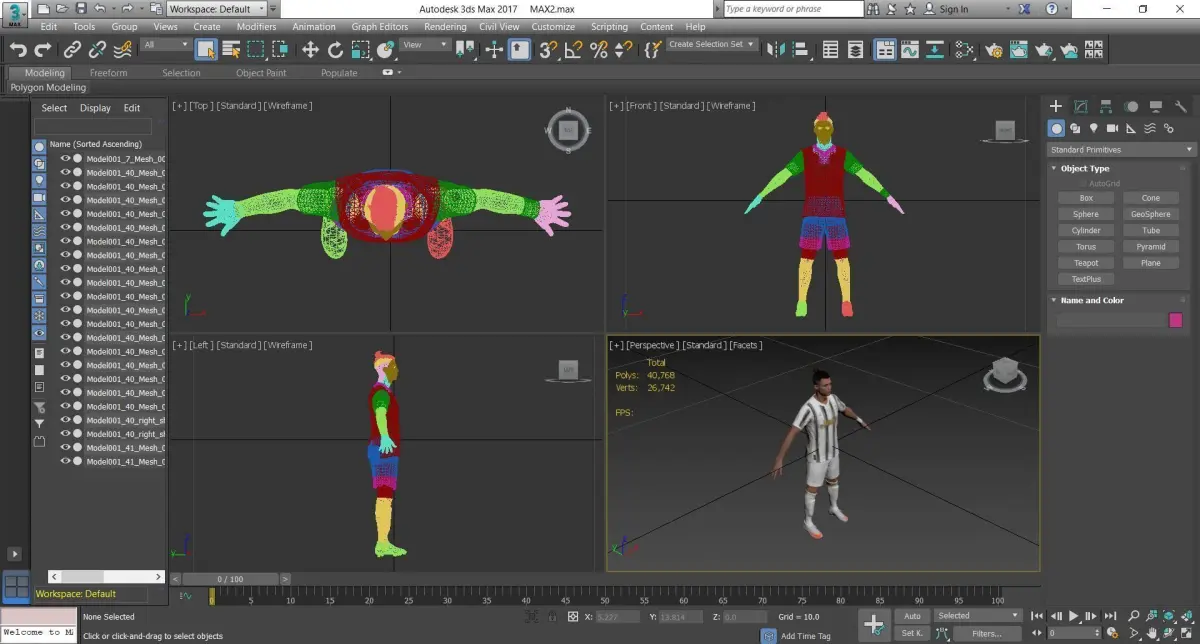Activate the Select and Rotate tool

pos(335,49)
